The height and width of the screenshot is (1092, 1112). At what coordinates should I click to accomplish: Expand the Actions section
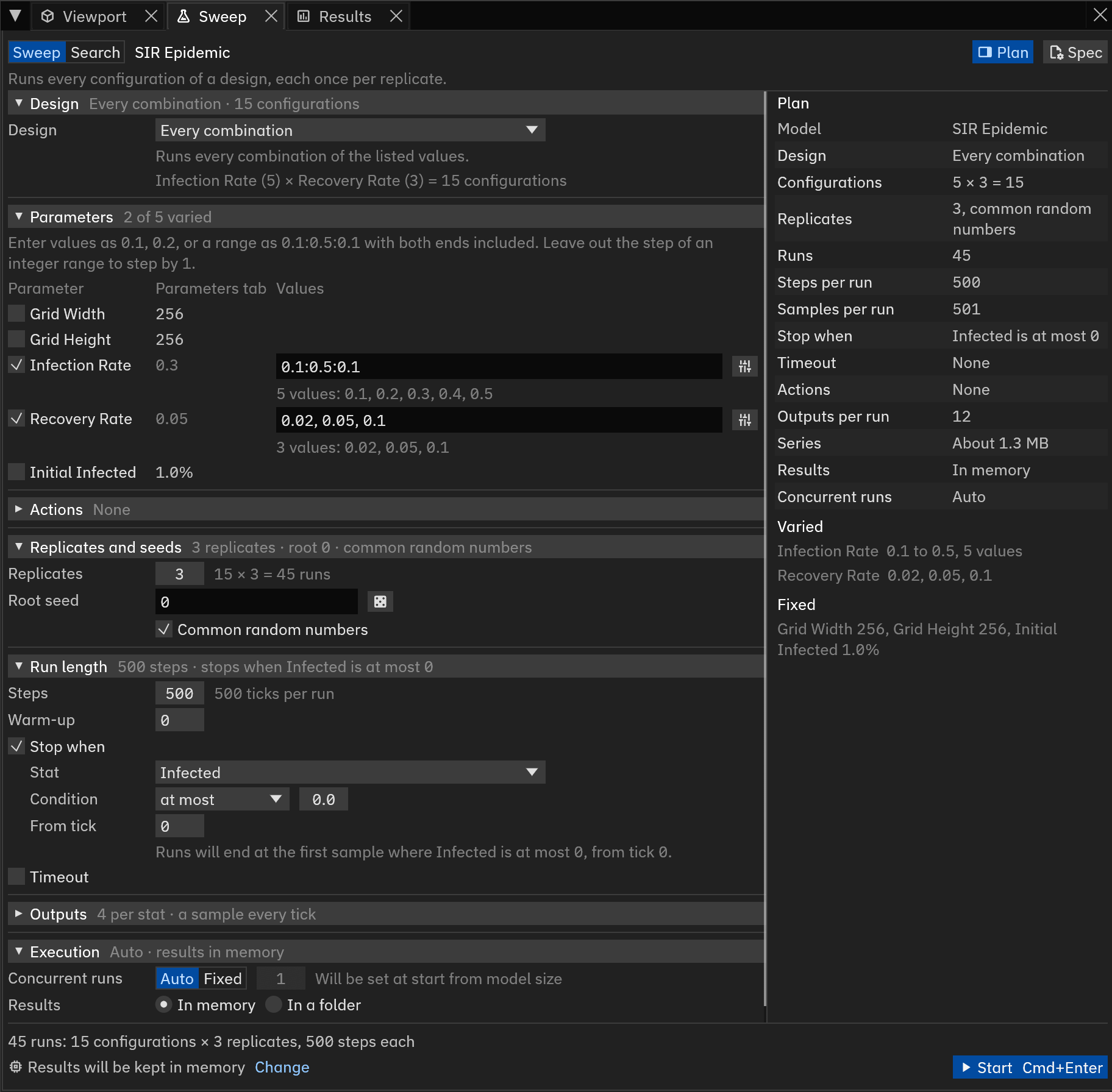(x=385, y=509)
